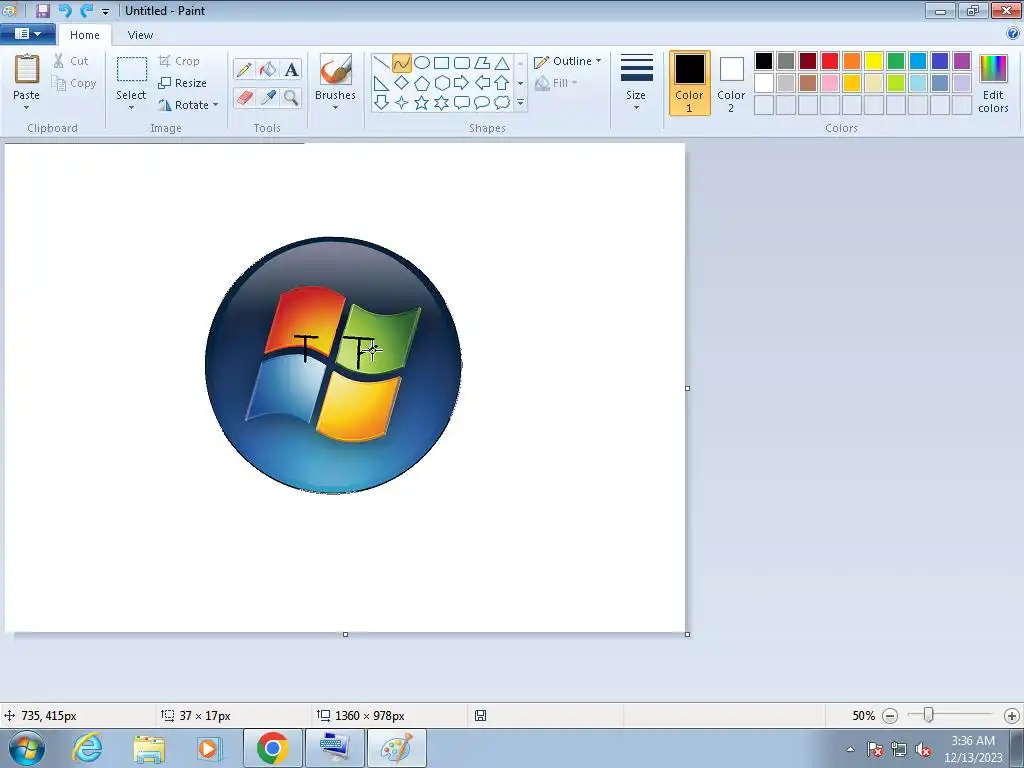This screenshot has height=768, width=1024.
Task: Save the drawing via Quick Access icon
Action: pyautogui.click(x=43, y=10)
